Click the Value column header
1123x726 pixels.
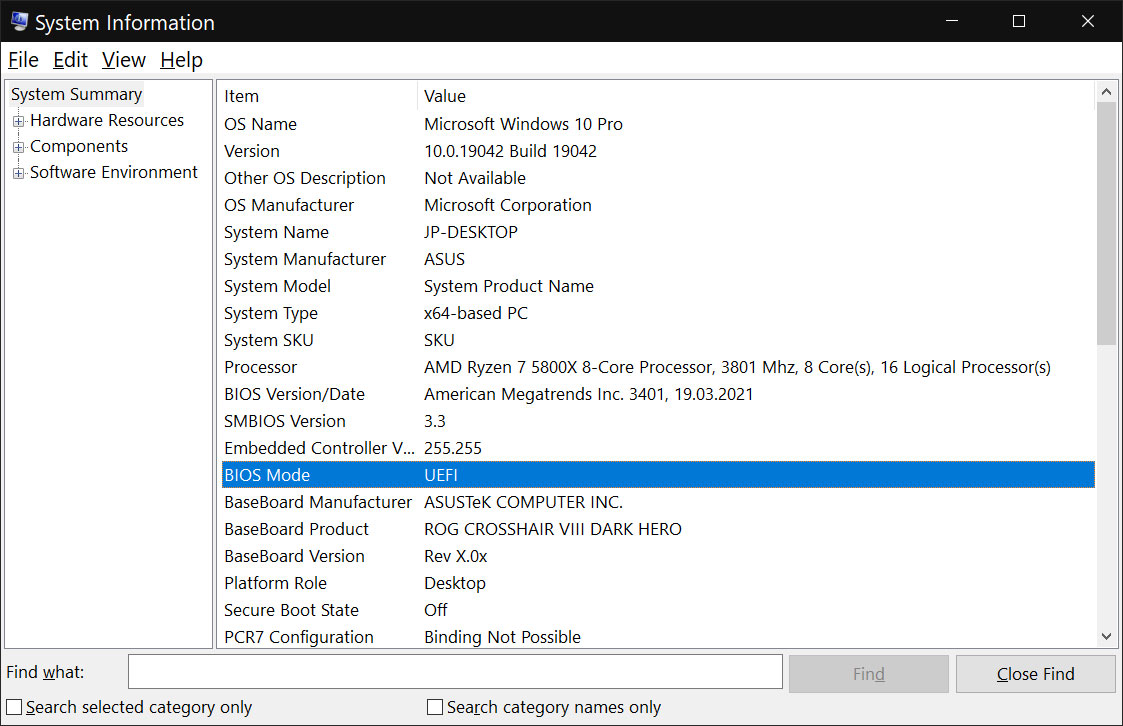pyautogui.click(x=756, y=96)
